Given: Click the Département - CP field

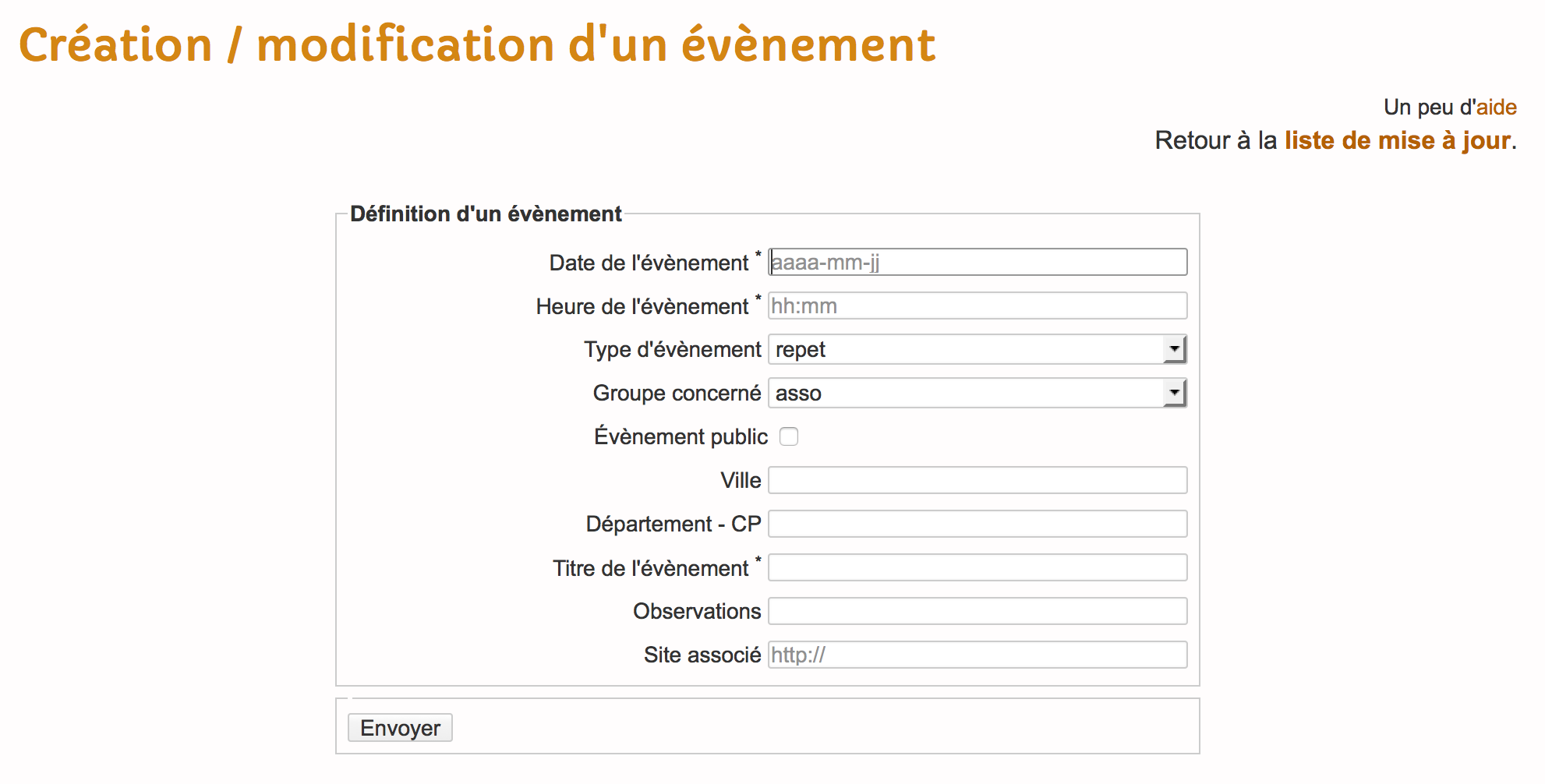Looking at the screenshot, I should pos(977,523).
